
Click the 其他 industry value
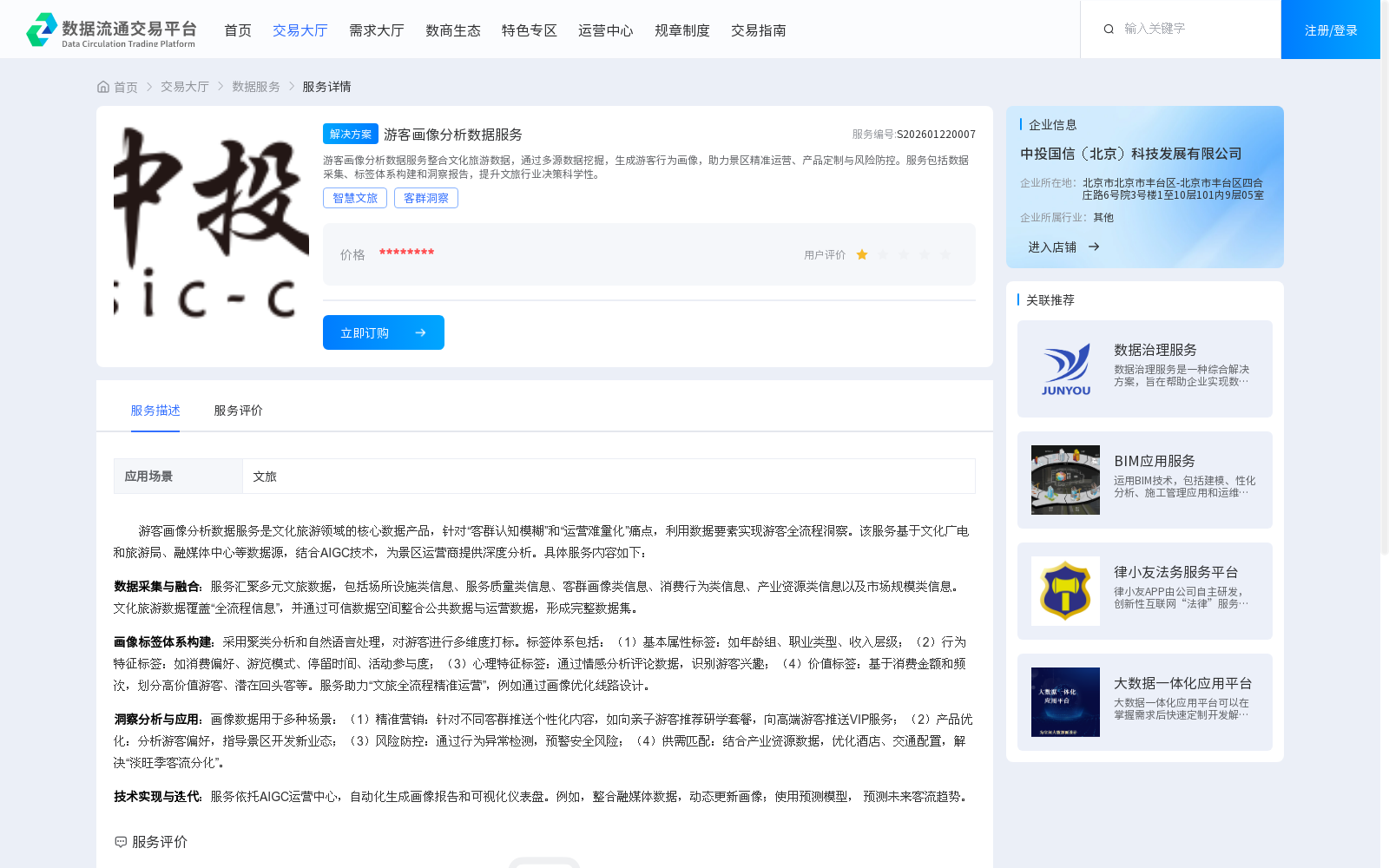[1103, 218]
